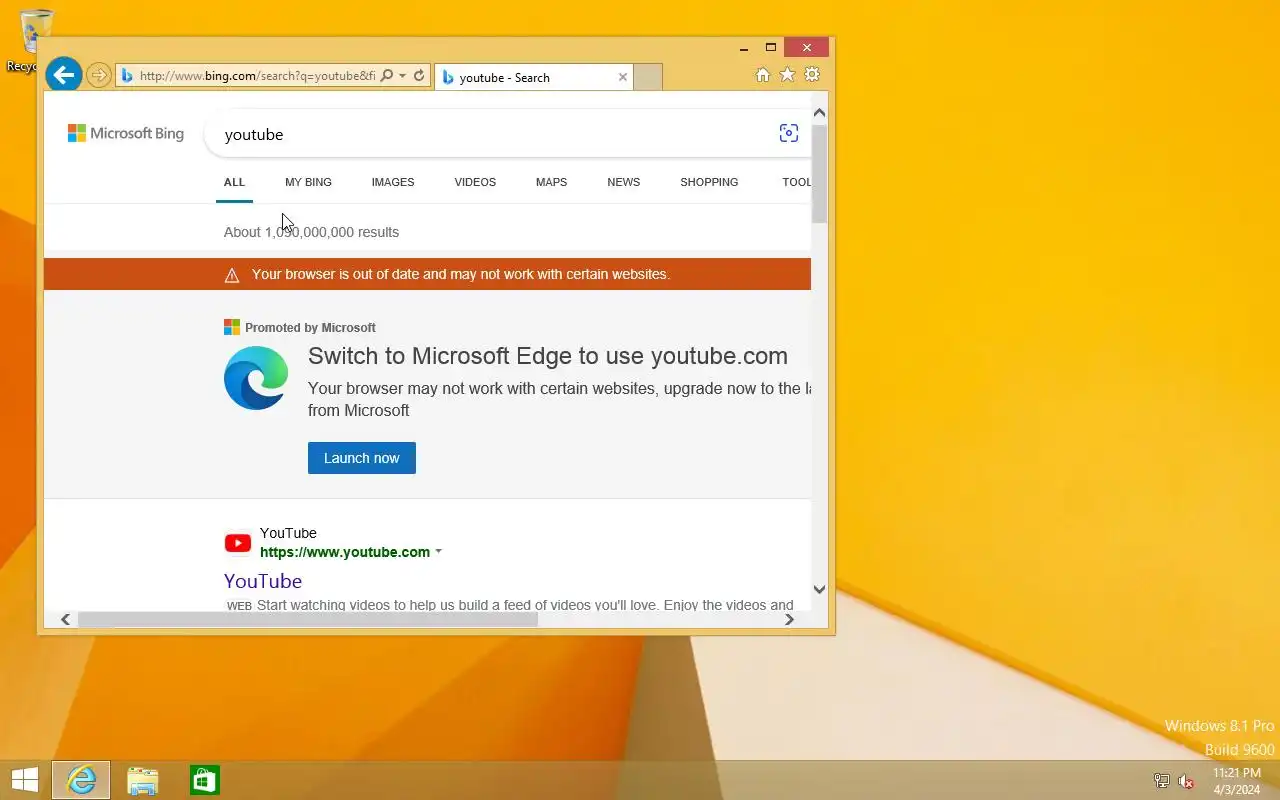Open Tools with the gear icon

click(x=812, y=75)
